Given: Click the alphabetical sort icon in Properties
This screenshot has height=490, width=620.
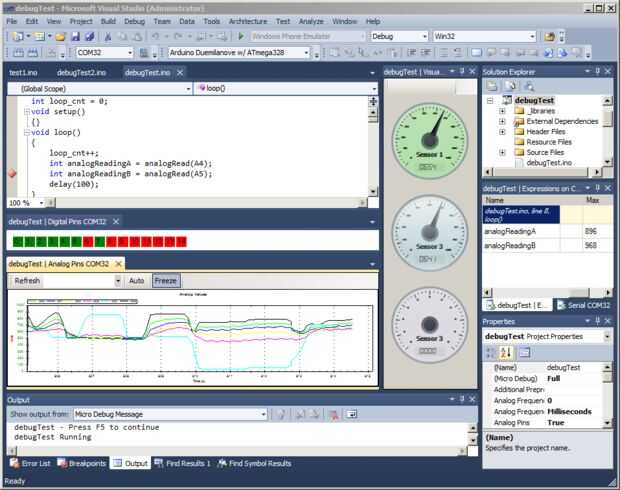Looking at the screenshot, I should (507, 352).
